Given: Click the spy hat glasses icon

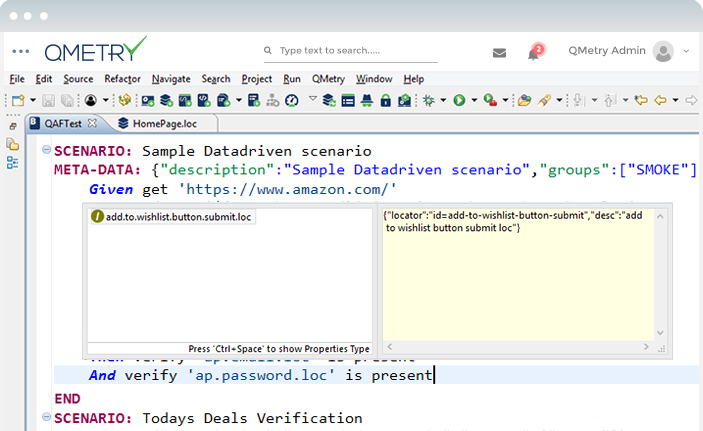Looking at the screenshot, I should pos(367,100).
